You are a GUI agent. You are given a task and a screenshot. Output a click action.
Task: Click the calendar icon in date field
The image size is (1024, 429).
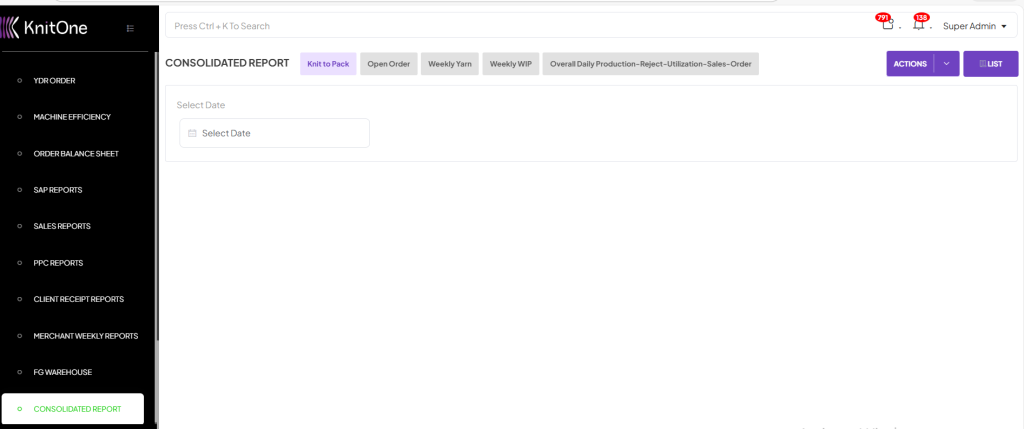(192, 133)
